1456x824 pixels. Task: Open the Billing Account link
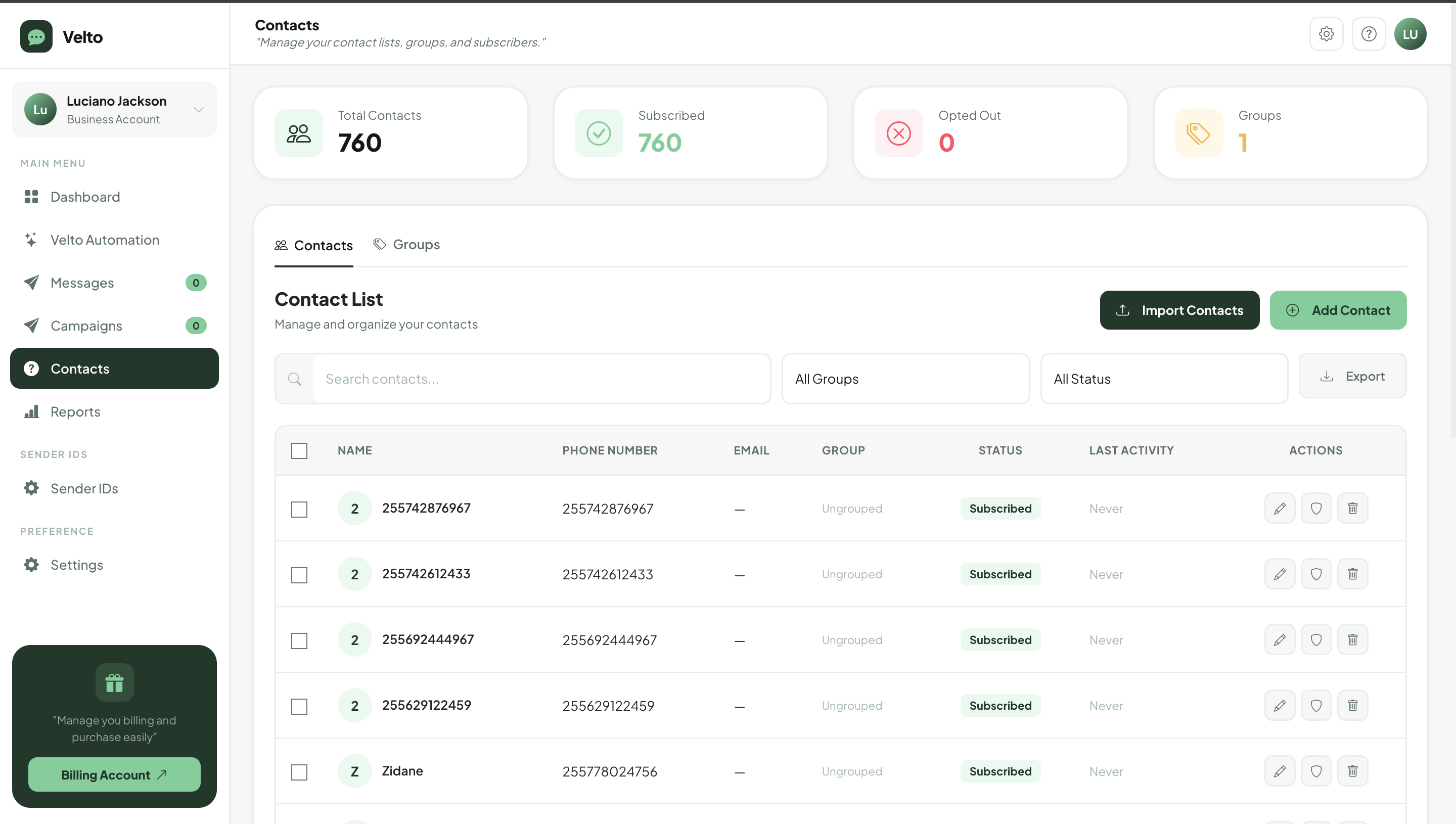114,774
